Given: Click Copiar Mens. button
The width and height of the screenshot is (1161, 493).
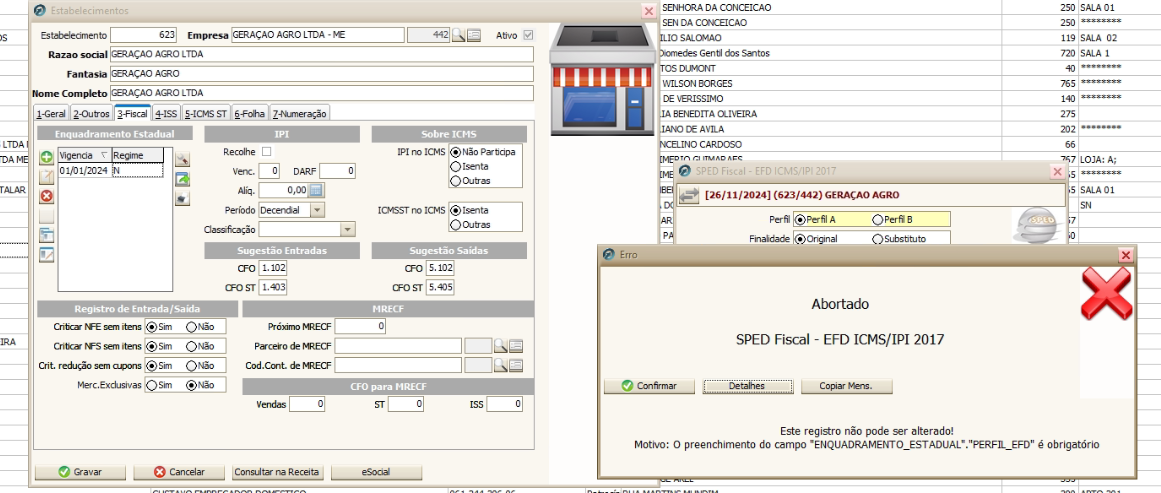Looking at the screenshot, I should click(x=846, y=386).
